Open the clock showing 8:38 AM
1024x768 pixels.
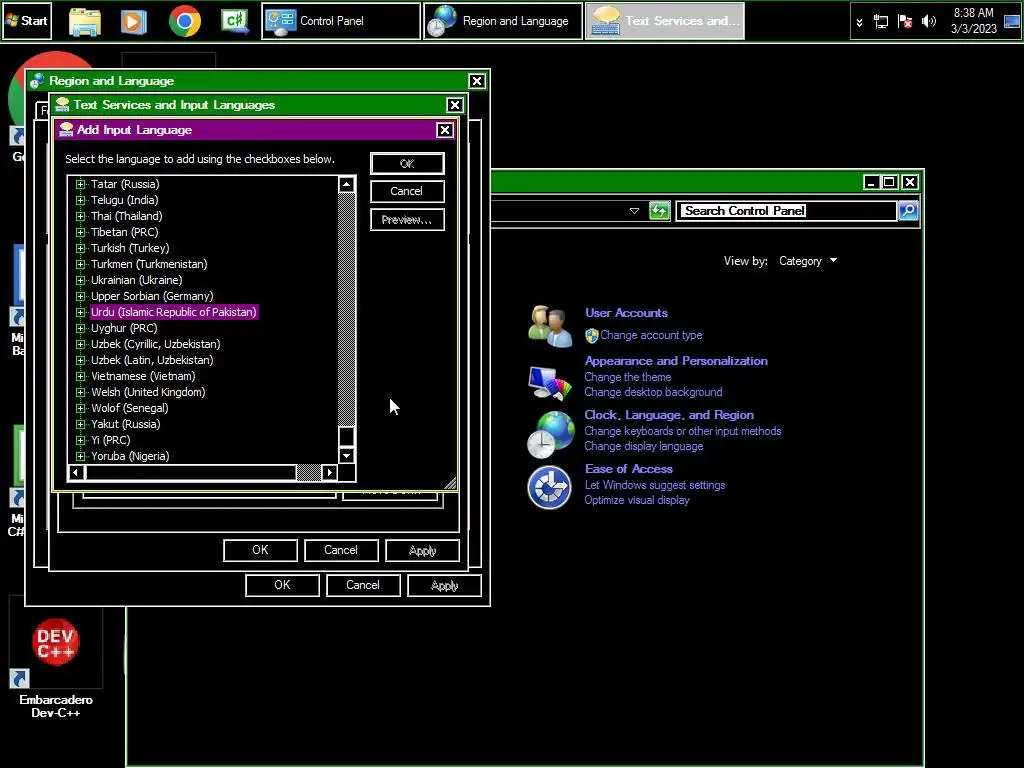tap(973, 21)
